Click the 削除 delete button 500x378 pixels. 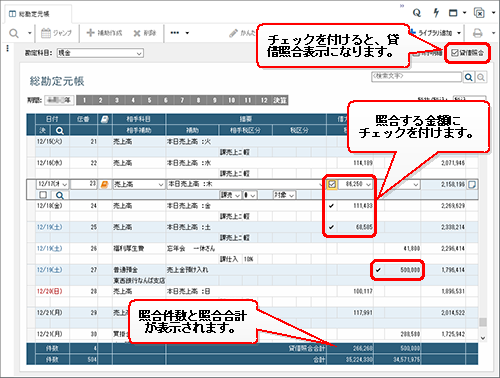coord(145,33)
